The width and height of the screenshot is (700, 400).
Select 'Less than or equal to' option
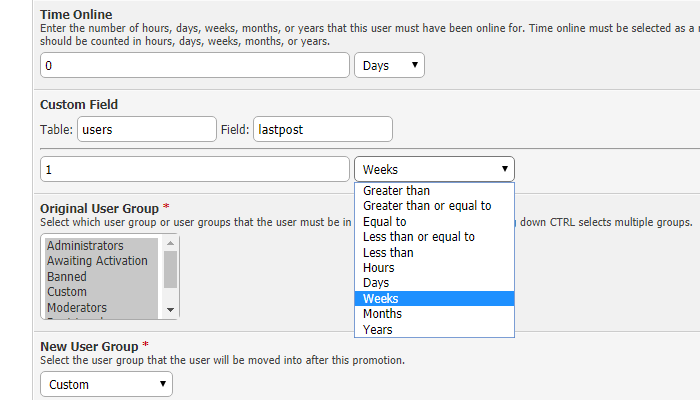coord(418,237)
